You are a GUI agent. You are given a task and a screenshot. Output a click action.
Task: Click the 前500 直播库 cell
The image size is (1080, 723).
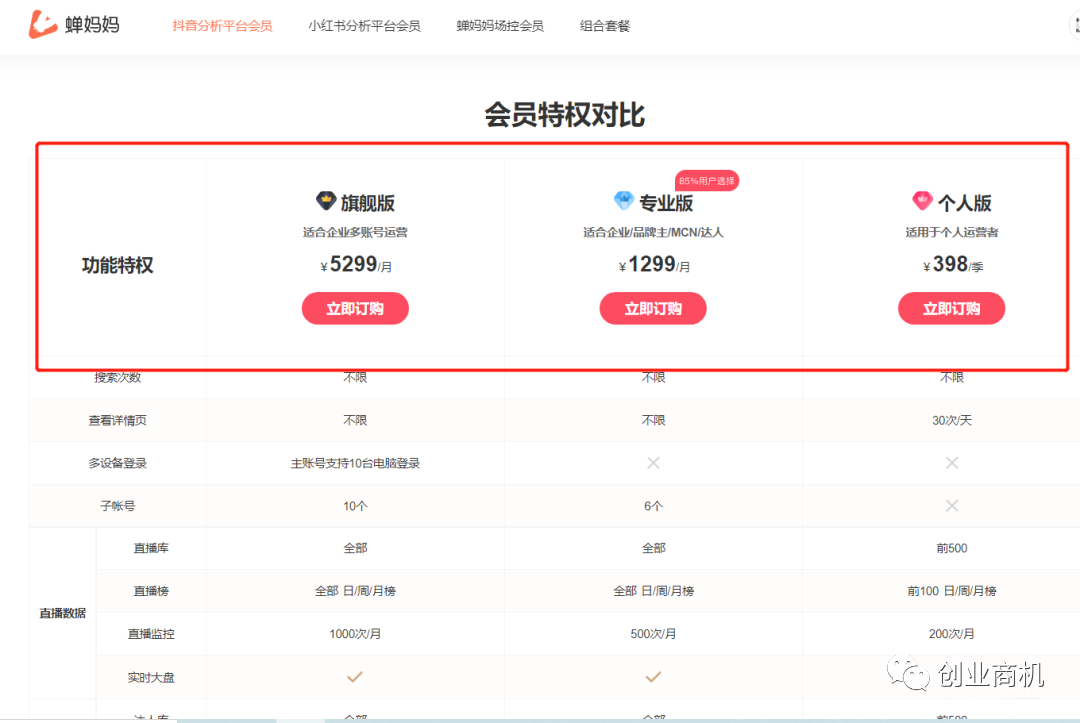(x=951, y=548)
